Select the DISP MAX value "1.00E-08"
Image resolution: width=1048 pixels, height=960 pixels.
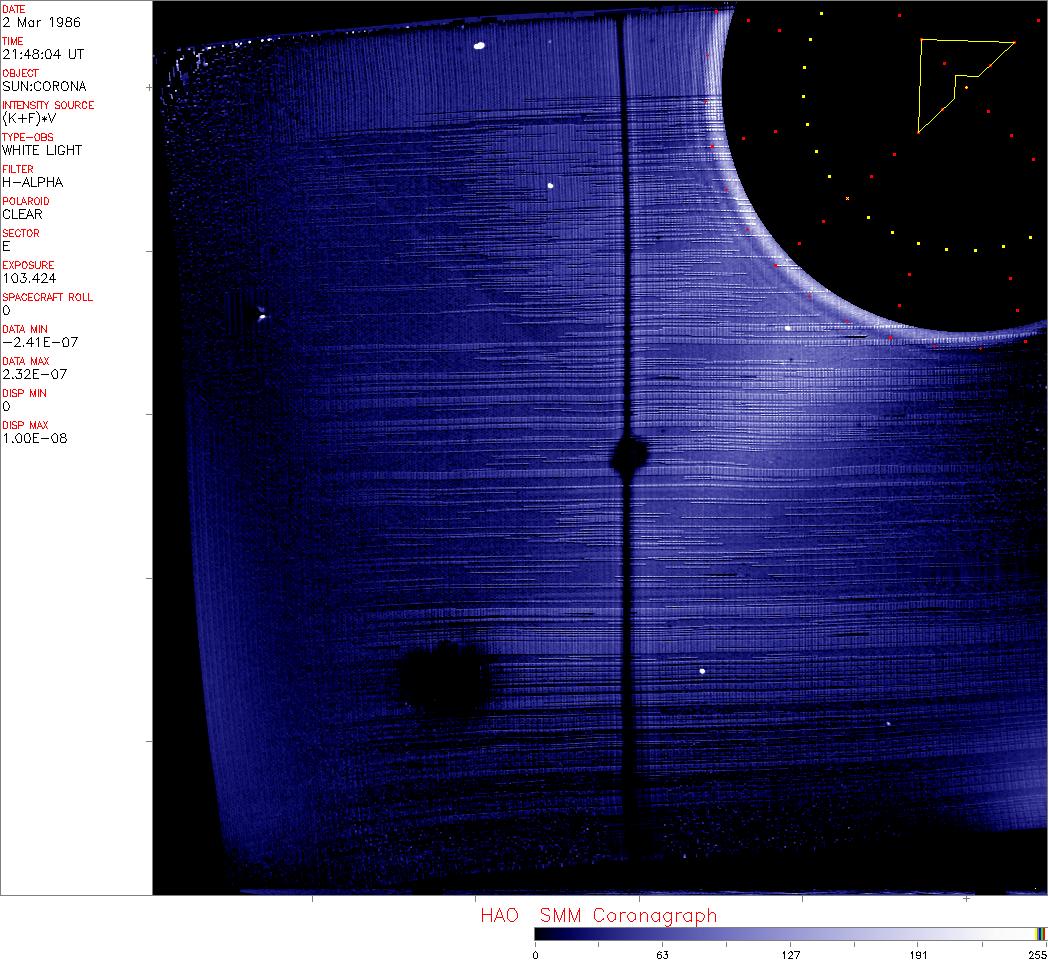tap(35, 438)
